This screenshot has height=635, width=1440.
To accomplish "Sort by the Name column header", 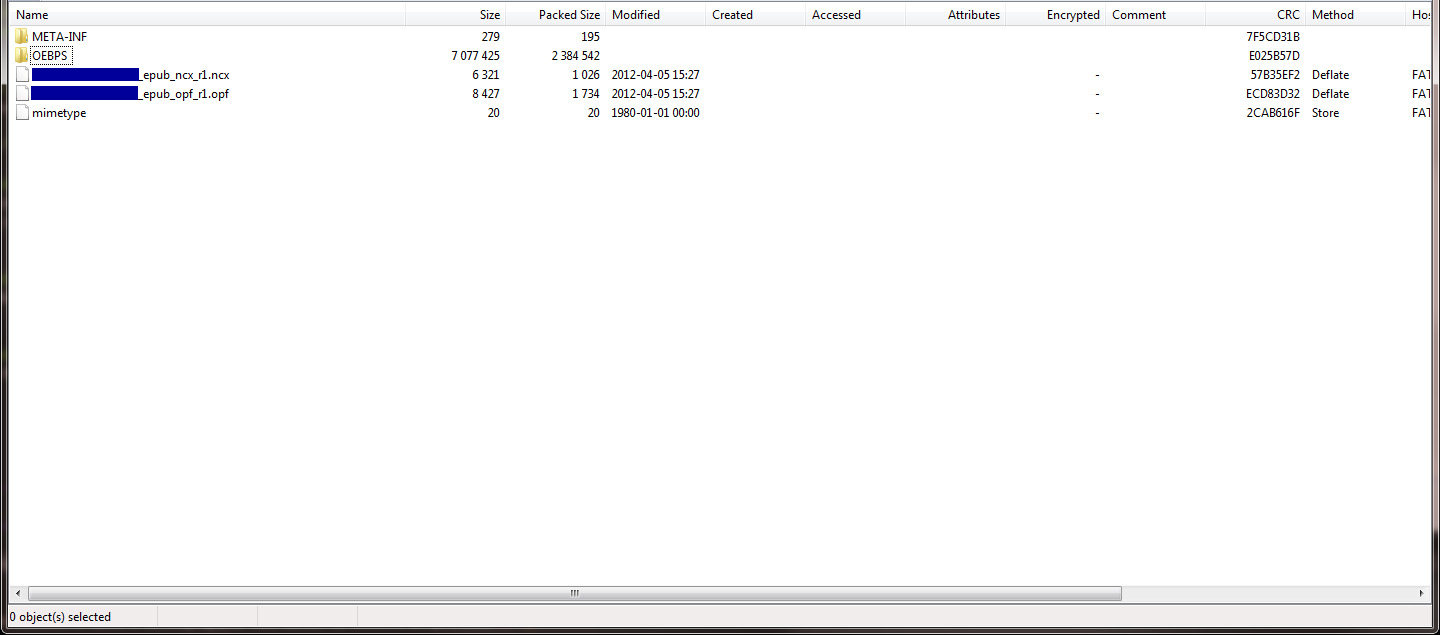I will 207,15.
